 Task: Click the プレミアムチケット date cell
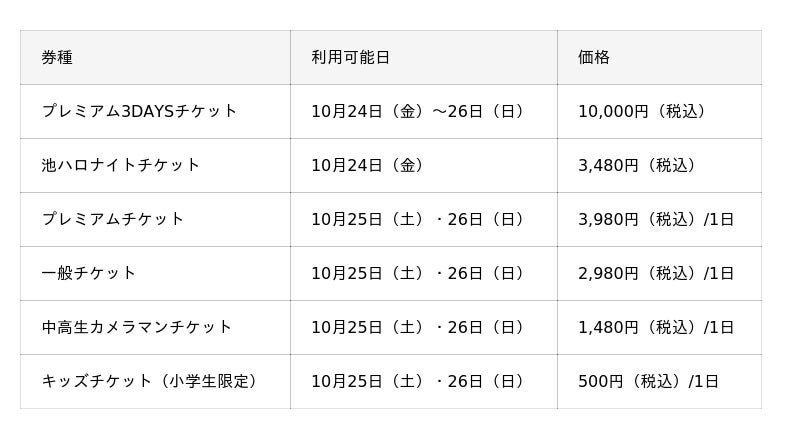pos(419,220)
